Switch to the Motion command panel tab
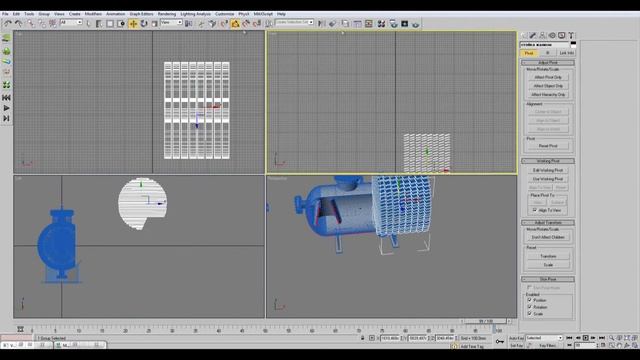640x360 pixels. point(552,36)
